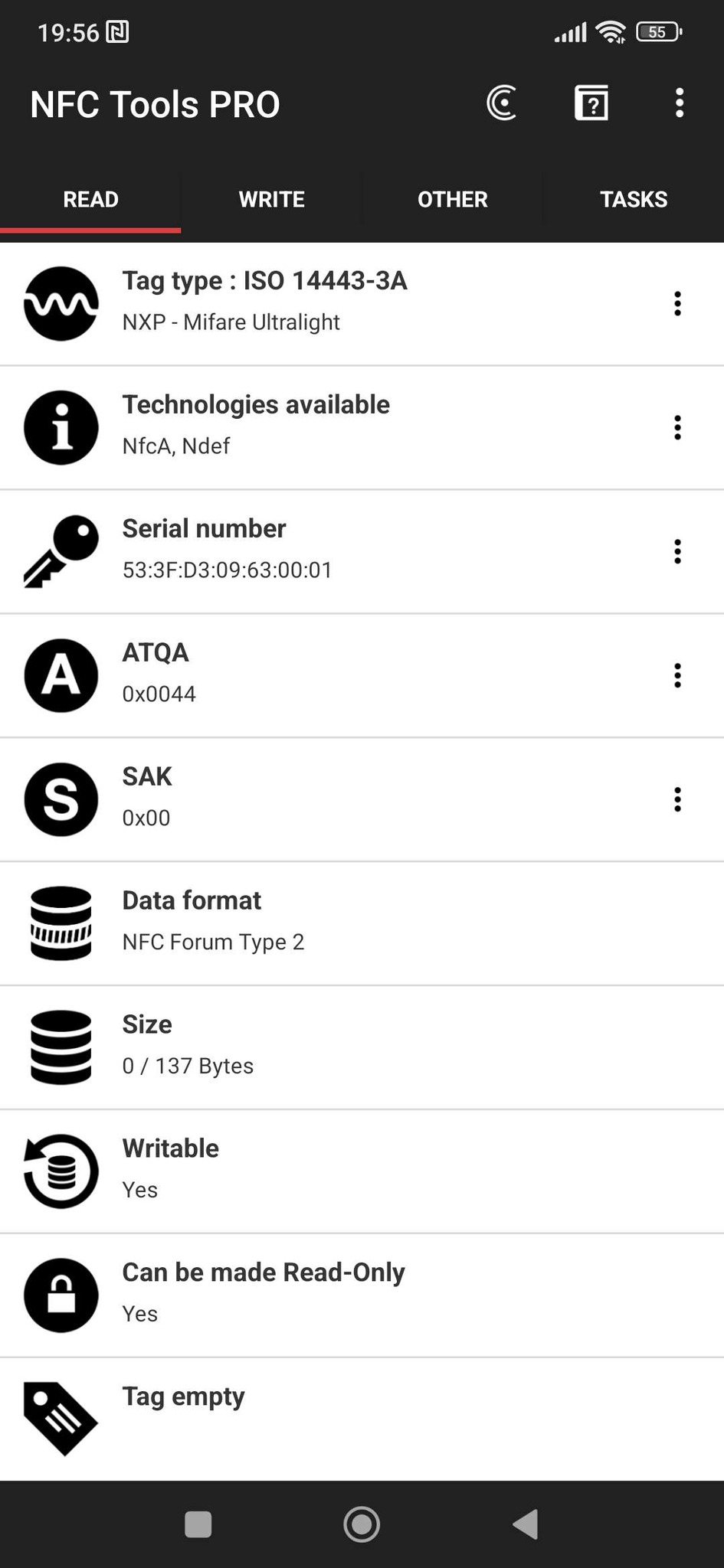Image resolution: width=724 pixels, height=1568 pixels.
Task: Tap the ATQA letter A icon
Action: (x=61, y=675)
